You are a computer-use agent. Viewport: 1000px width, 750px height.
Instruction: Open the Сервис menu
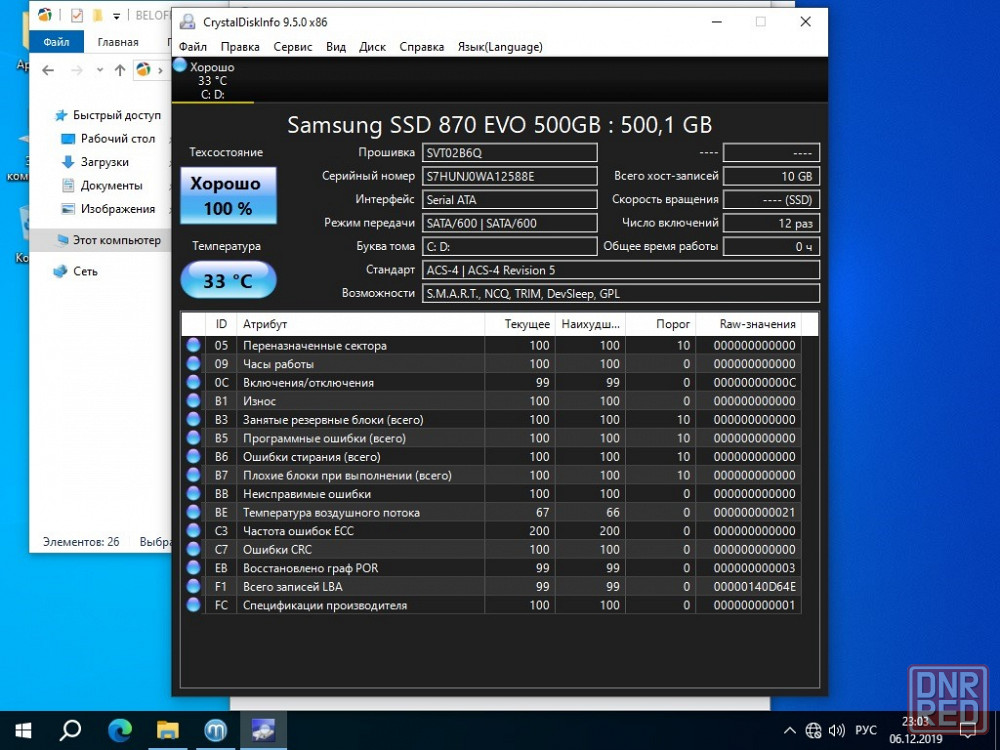[292, 47]
